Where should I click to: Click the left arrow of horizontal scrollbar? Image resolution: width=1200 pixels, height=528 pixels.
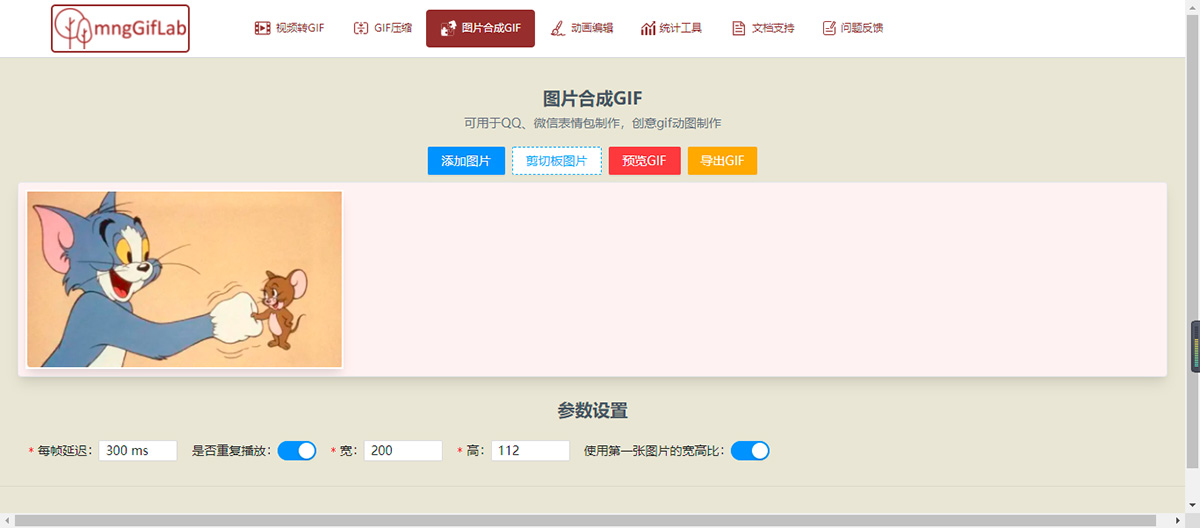coord(6,520)
